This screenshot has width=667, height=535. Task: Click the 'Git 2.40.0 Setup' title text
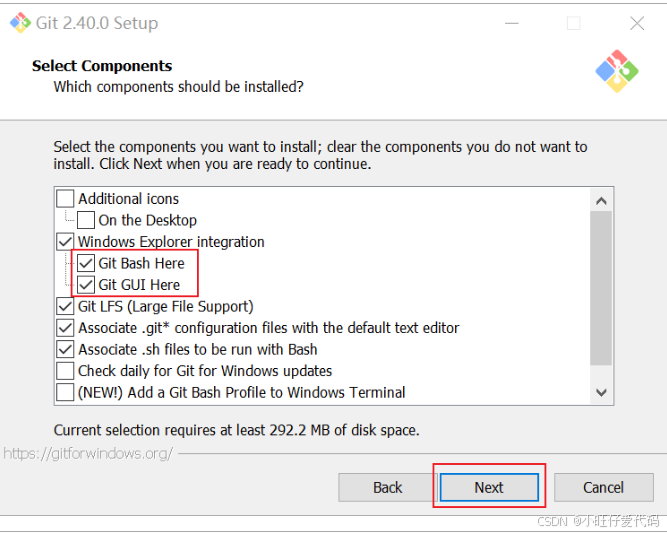97,23
